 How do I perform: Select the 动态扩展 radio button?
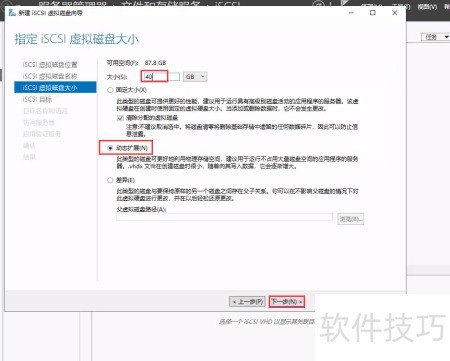point(110,148)
